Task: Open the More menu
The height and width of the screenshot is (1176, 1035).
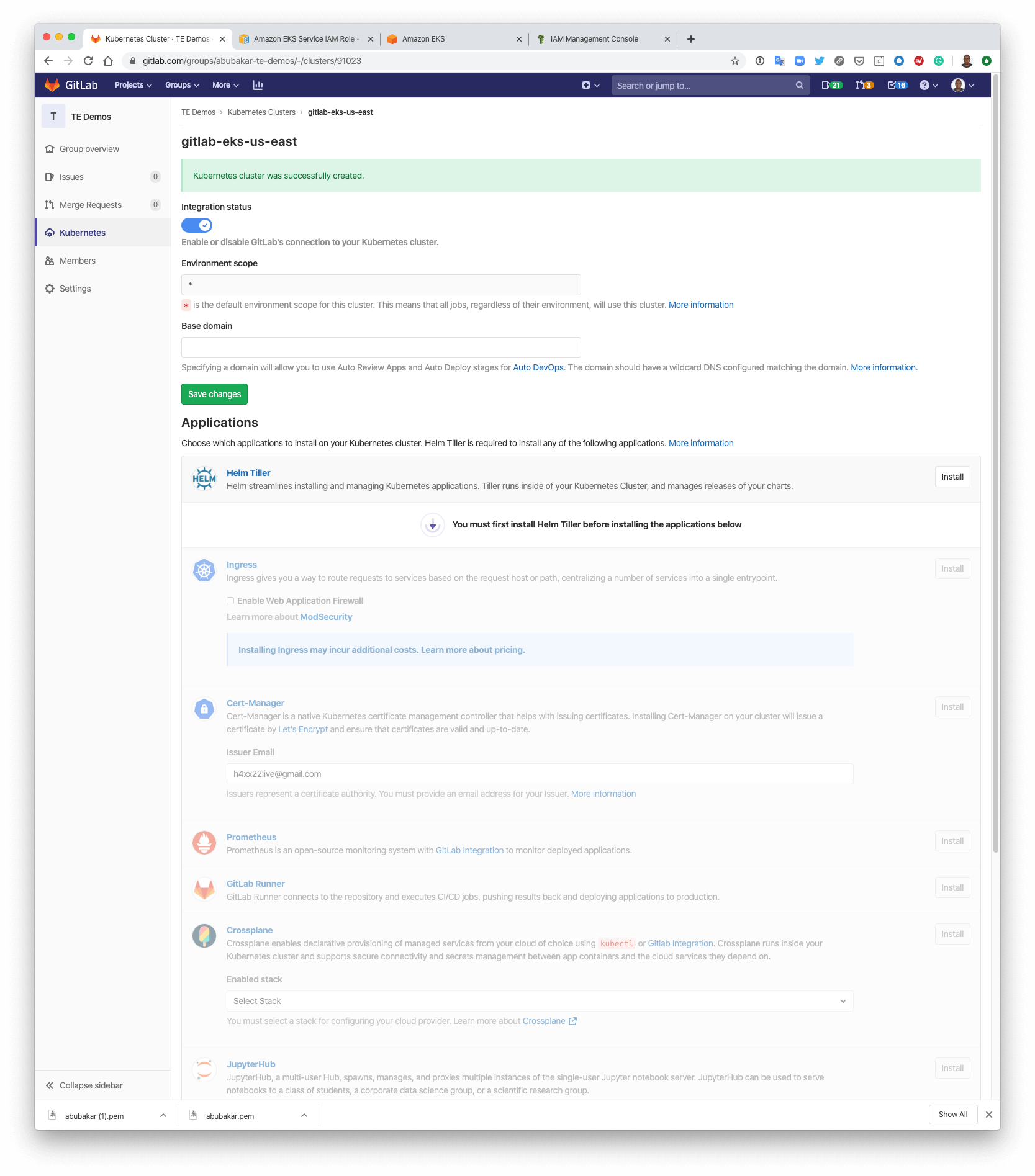Action: pyautogui.click(x=225, y=85)
